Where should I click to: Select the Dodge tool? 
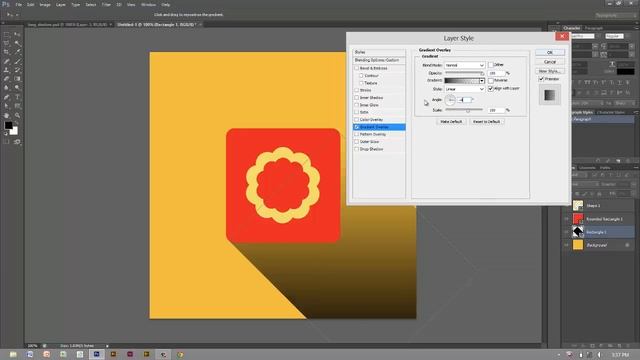[x=17, y=88]
